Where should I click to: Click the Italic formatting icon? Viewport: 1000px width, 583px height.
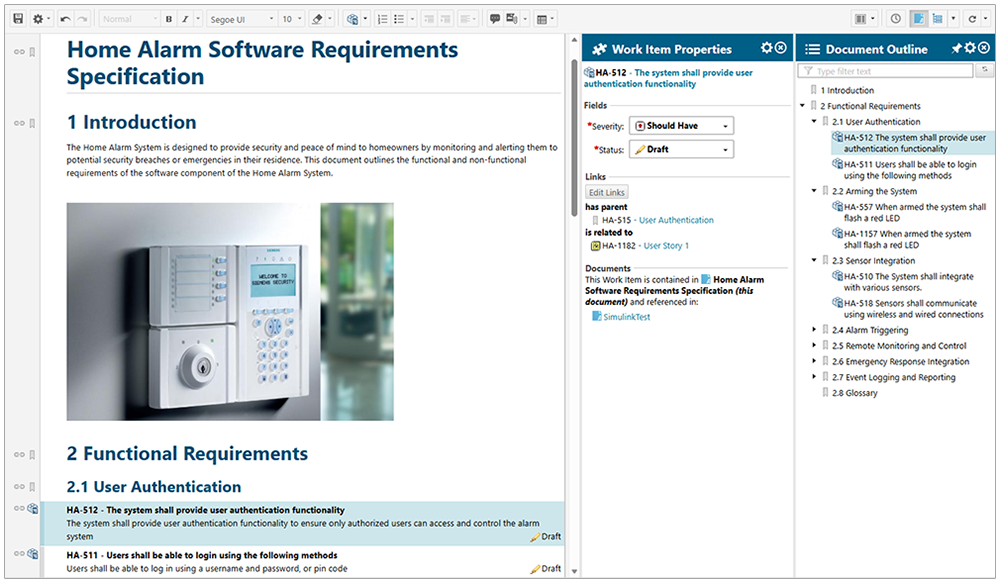coord(185,17)
